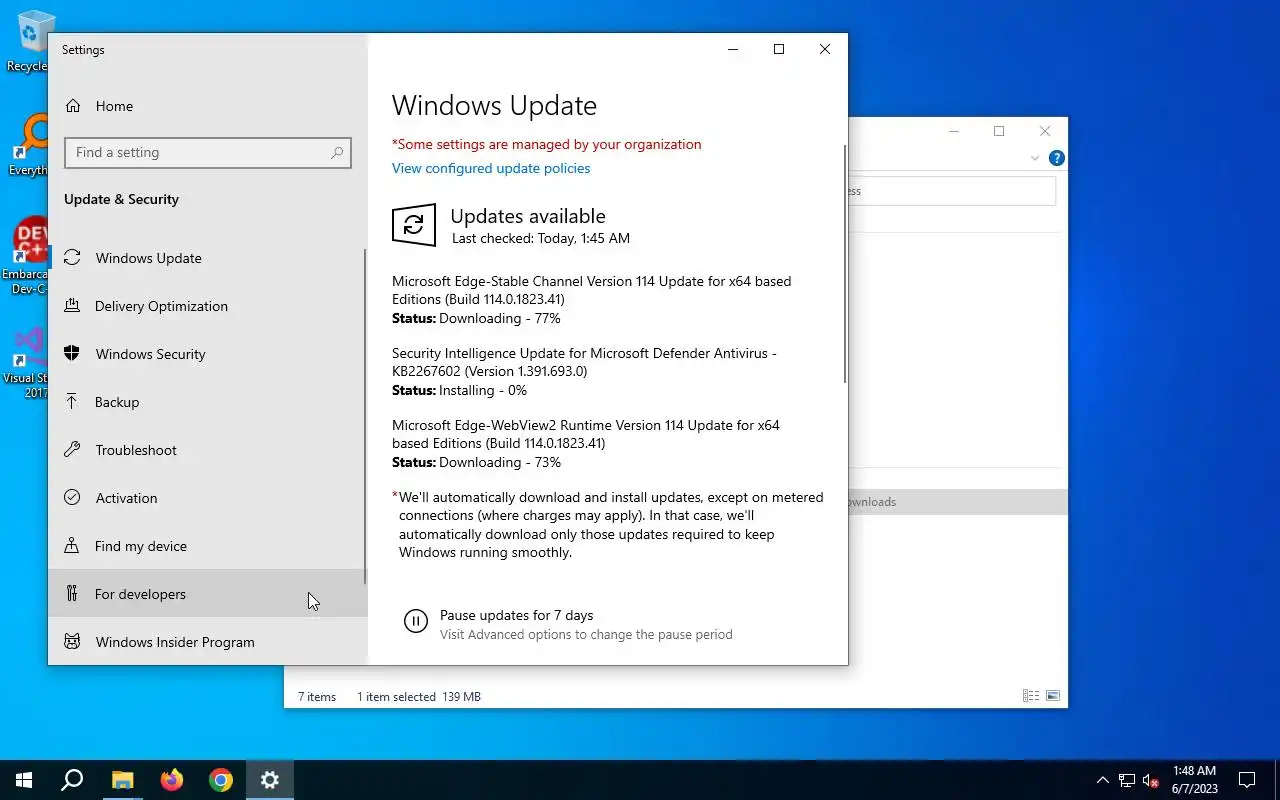
Task: Click '1 item selected 139 MB' status text
Action: (x=419, y=697)
